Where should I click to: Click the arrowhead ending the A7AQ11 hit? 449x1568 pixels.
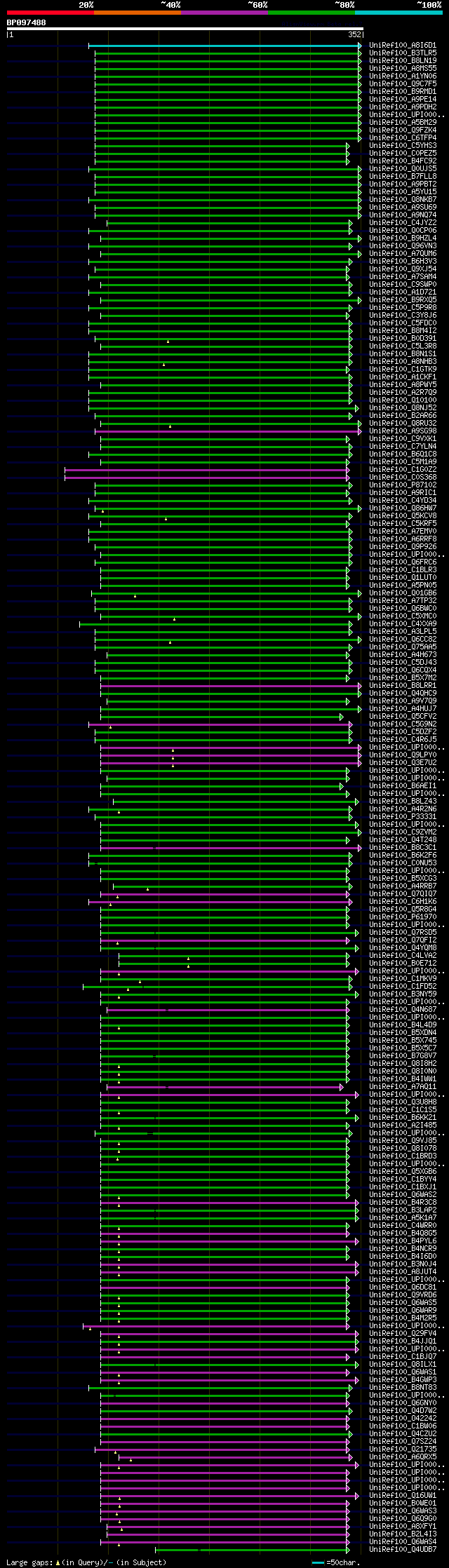[342, 1087]
